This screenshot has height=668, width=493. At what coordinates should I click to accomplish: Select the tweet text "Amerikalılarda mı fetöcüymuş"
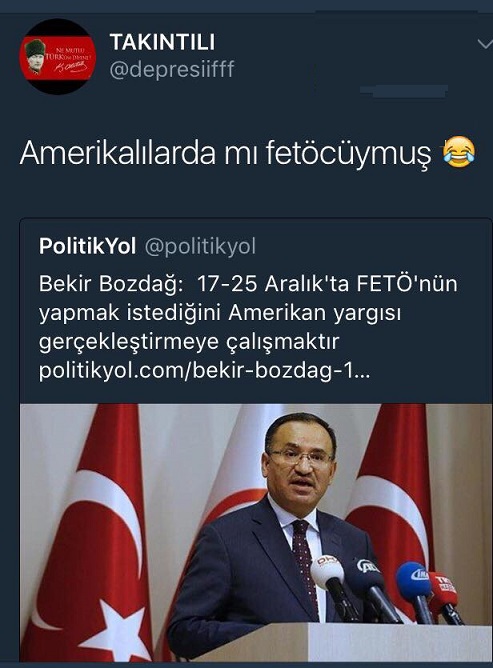[225, 153]
